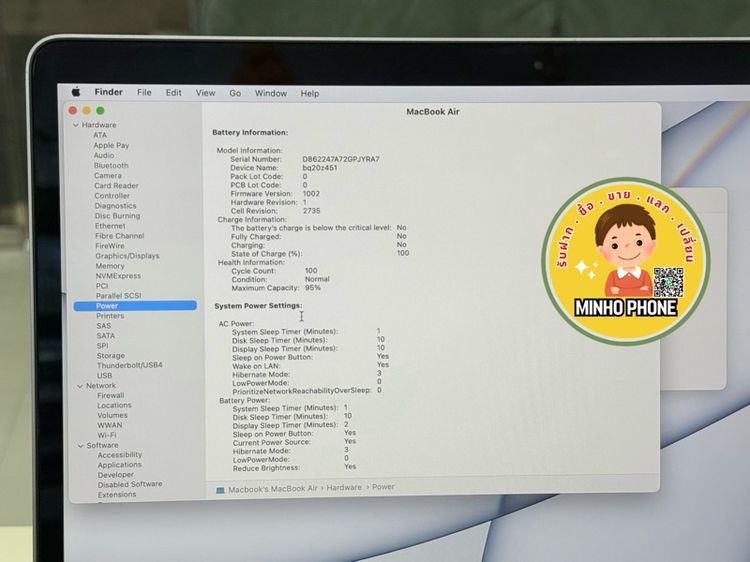Select SATA in the sidebar
750x562 pixels.
pyautogui.click(x=105, y=336)
